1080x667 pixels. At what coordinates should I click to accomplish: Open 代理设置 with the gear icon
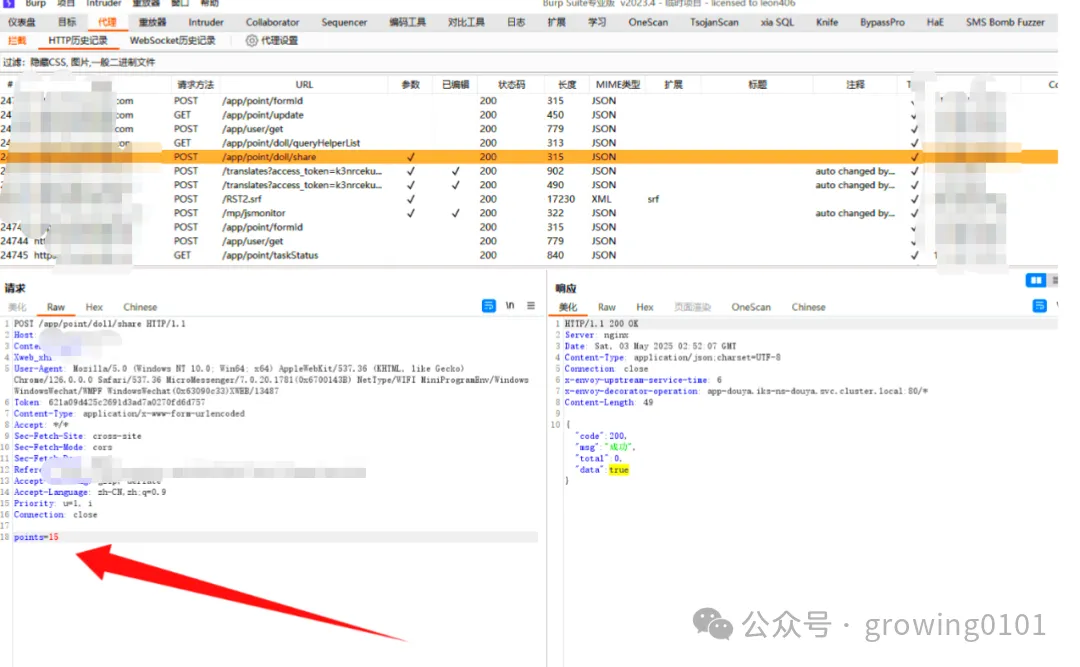[x=271, y=41]
